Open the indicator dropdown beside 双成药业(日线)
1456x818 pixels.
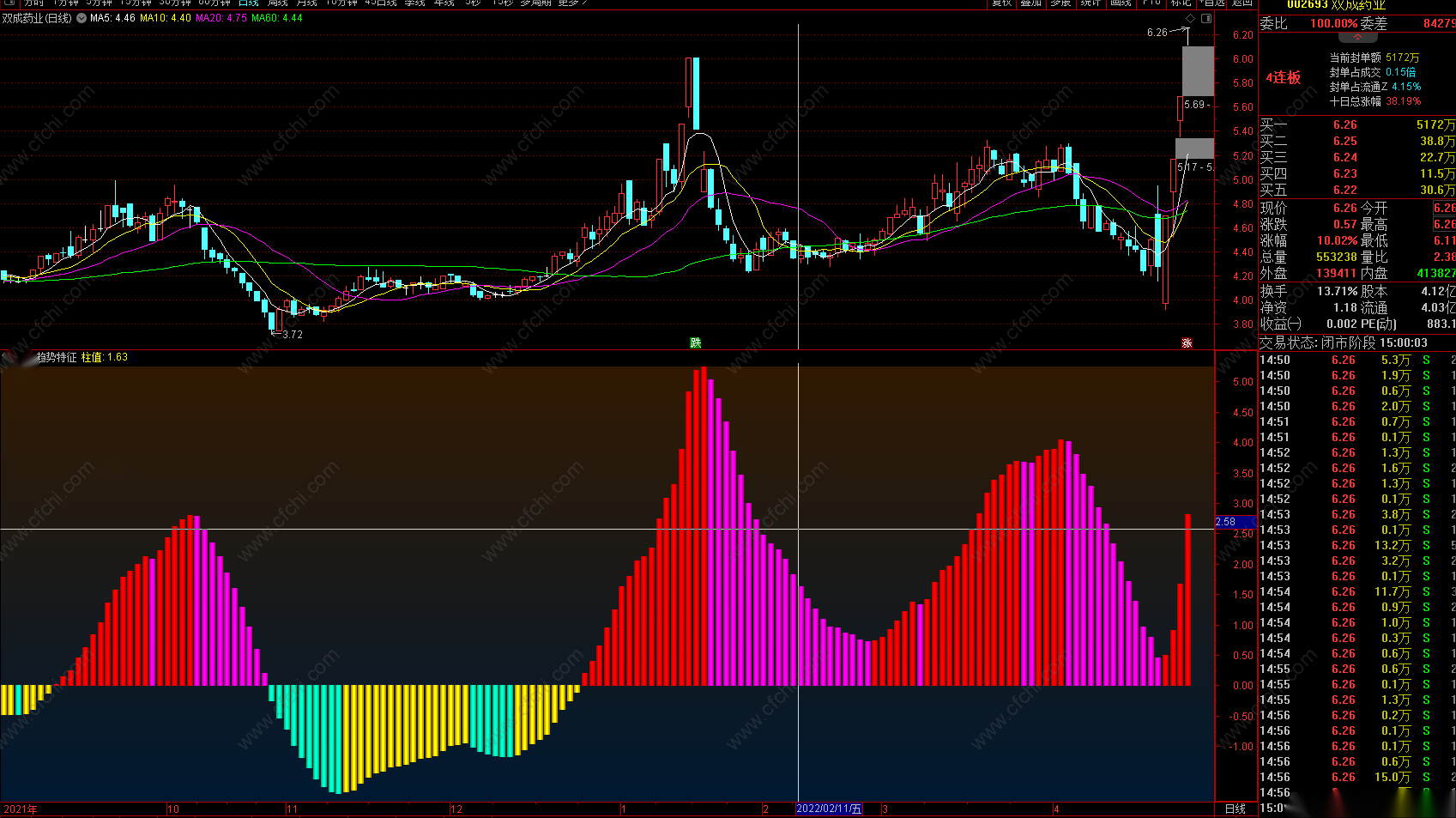pos(82,18)
